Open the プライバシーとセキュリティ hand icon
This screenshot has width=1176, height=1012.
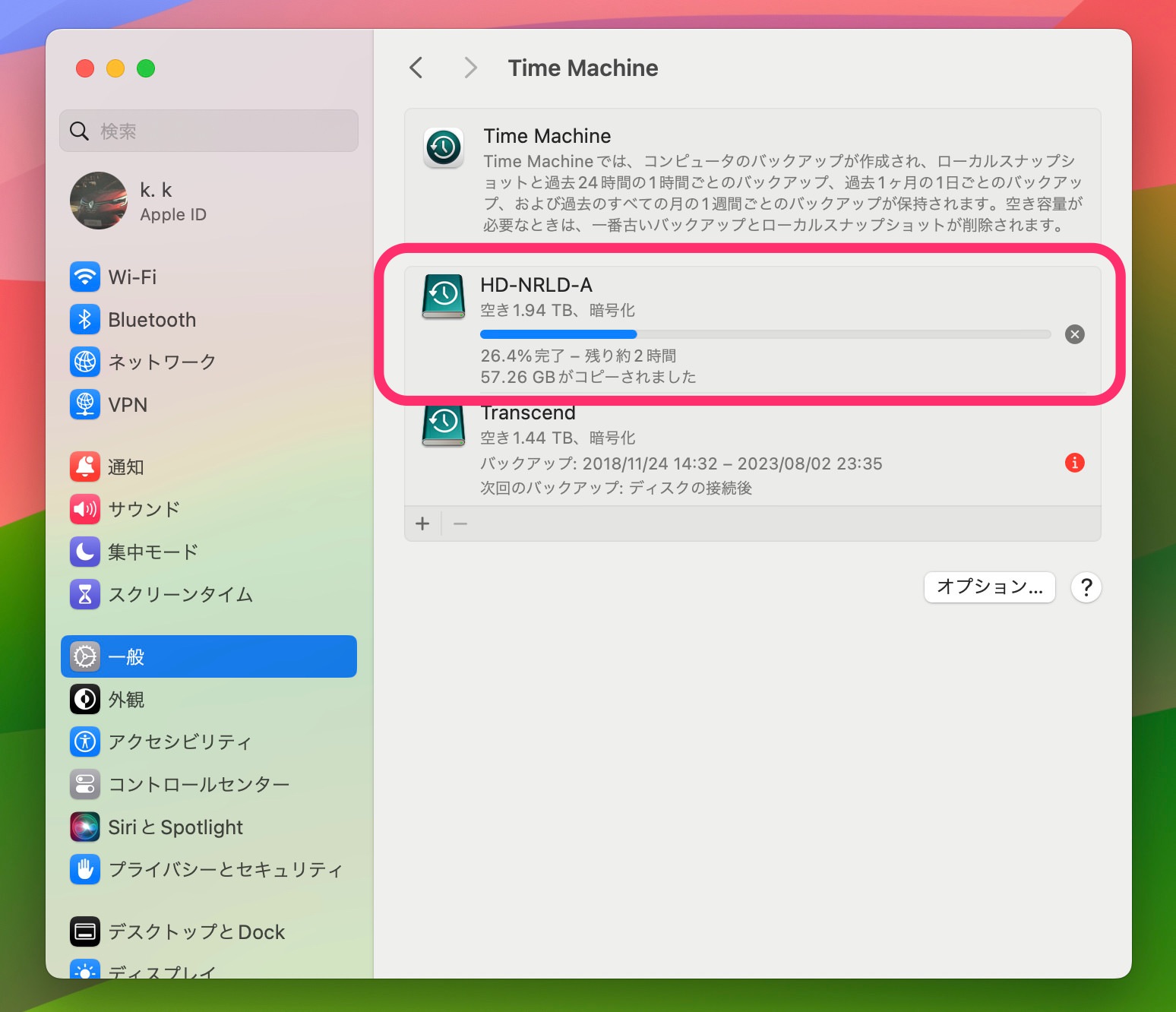85,869
